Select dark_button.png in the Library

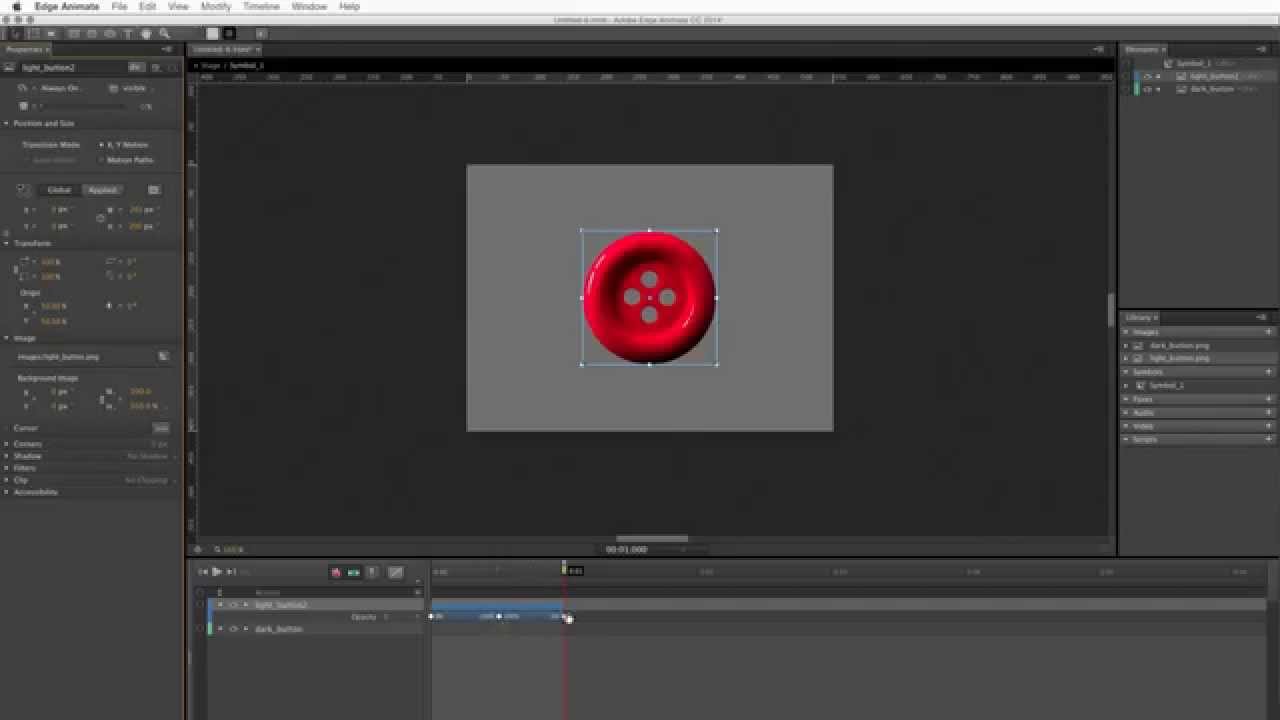point(1179,345)
